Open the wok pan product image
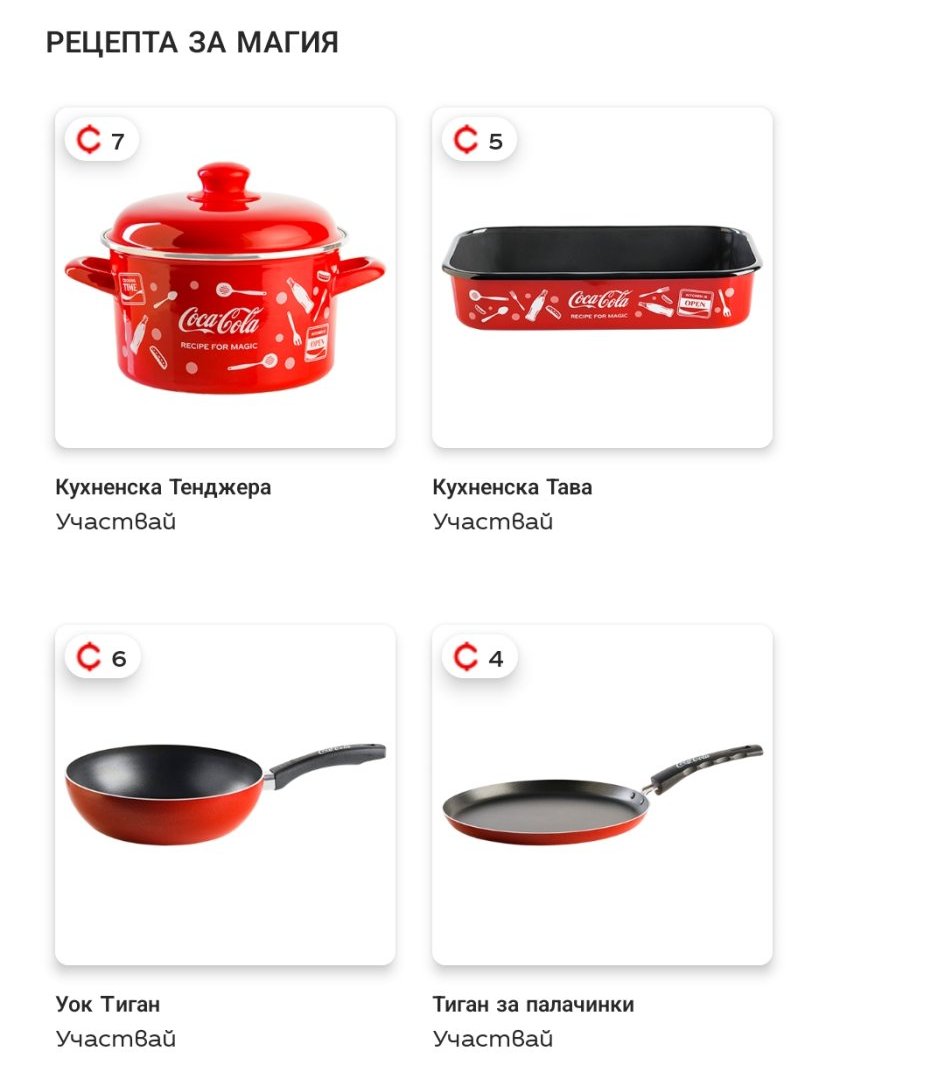This screenshot has height=1080, width=945. tap(225, 793)
